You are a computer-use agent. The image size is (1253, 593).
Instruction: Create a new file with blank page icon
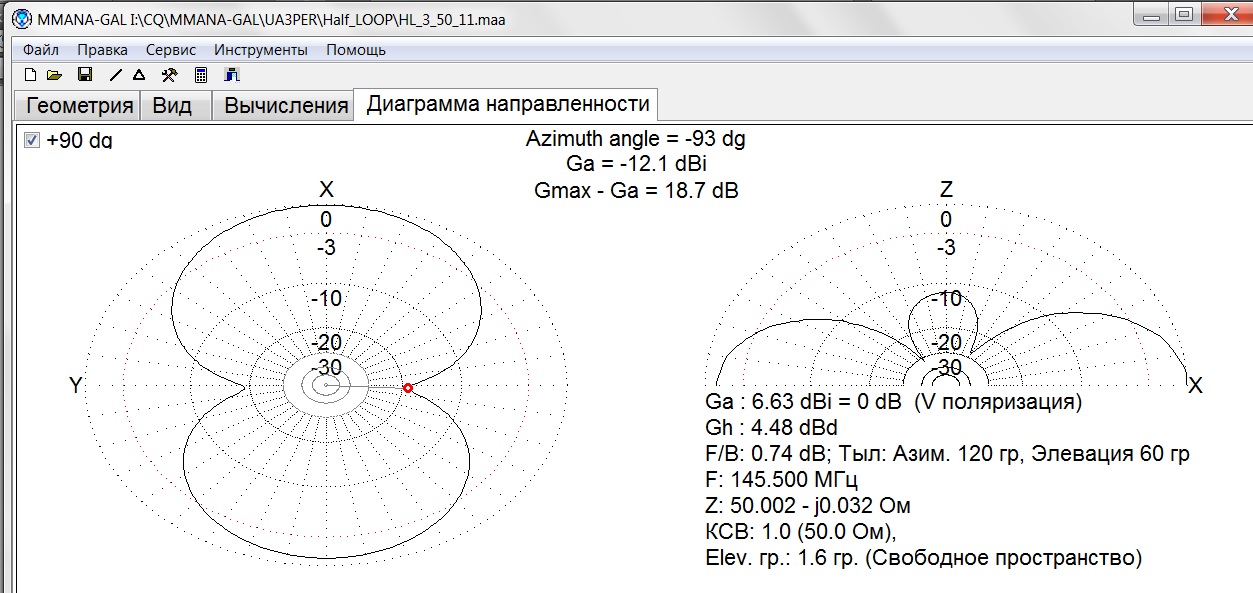point(29,75)
